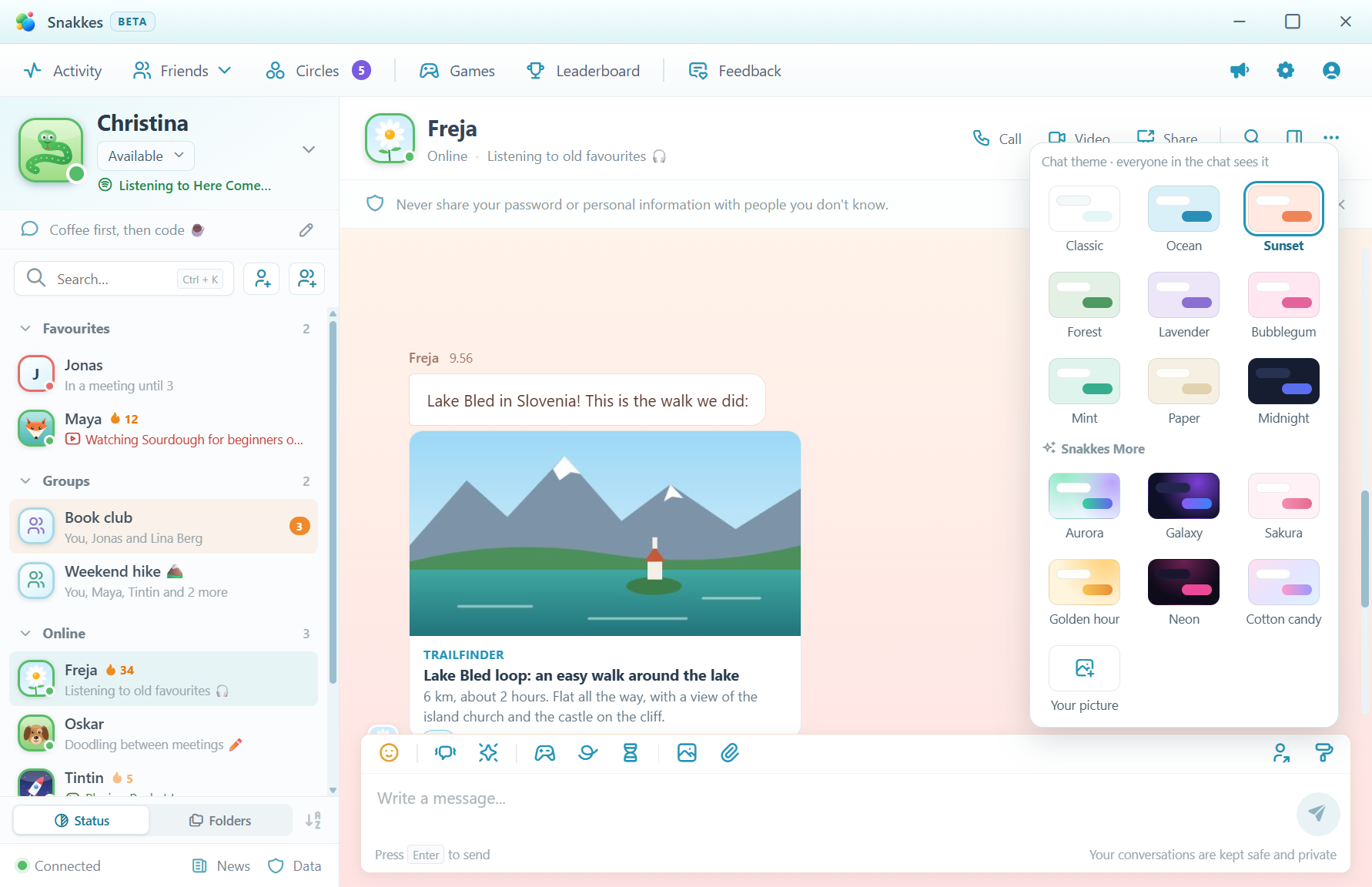The image size is (1372, 887).
Task: Click the games controller icon in composer
Action: 545,753
